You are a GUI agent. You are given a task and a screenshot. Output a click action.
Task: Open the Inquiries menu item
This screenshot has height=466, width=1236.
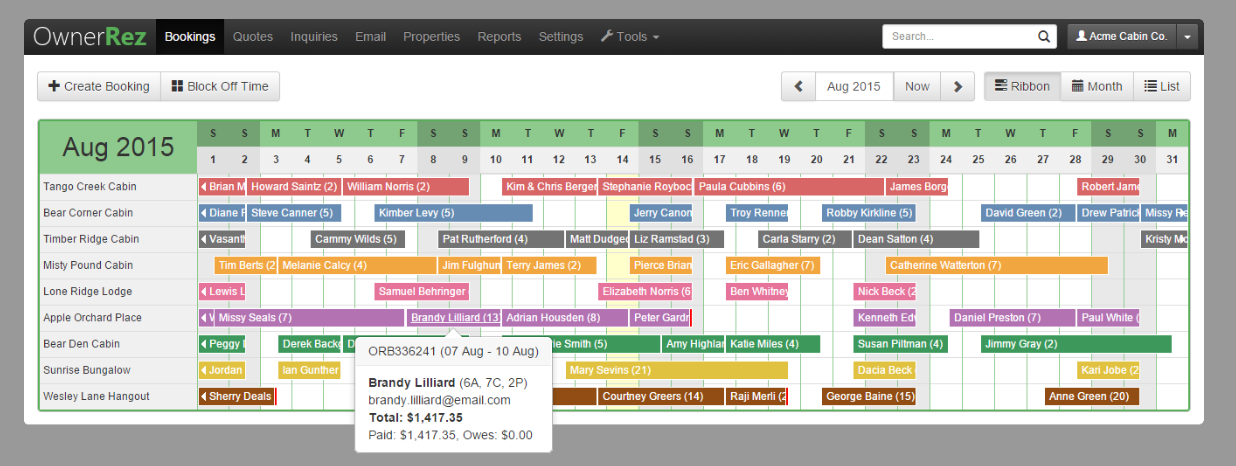click(314, 37)
